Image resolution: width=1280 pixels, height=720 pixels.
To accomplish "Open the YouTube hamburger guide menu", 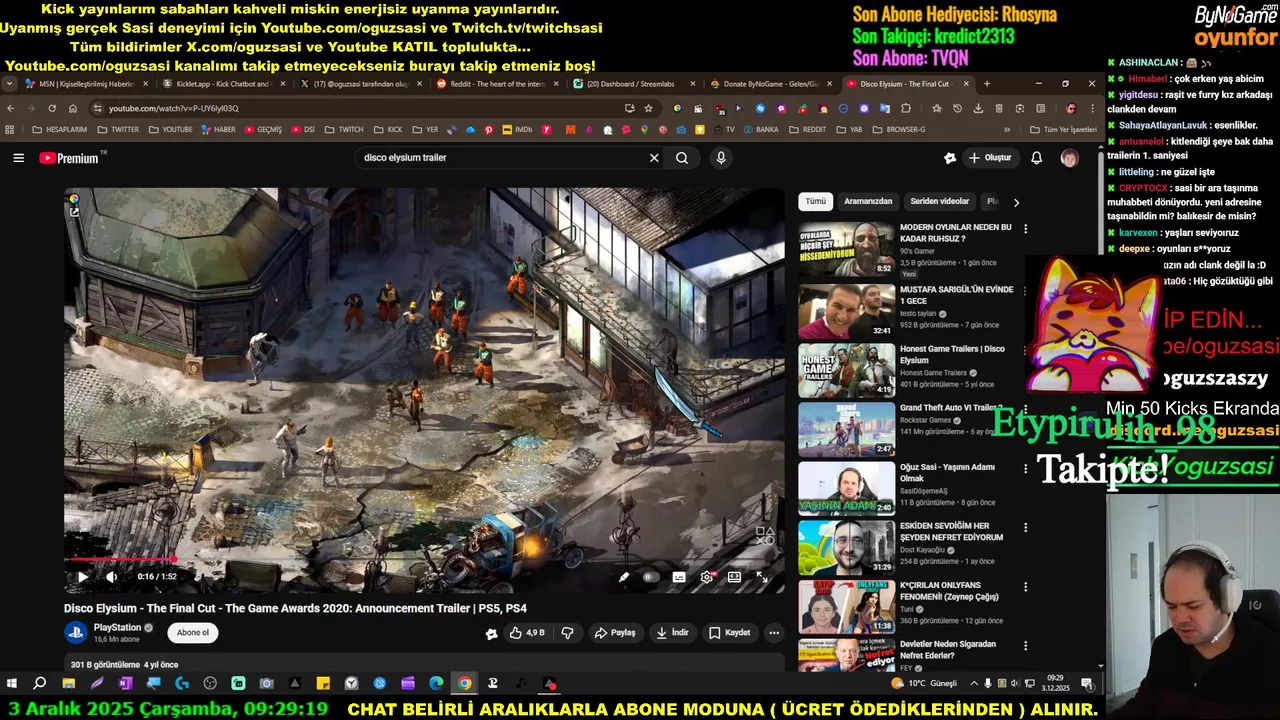I will click(x=18, y=158).
